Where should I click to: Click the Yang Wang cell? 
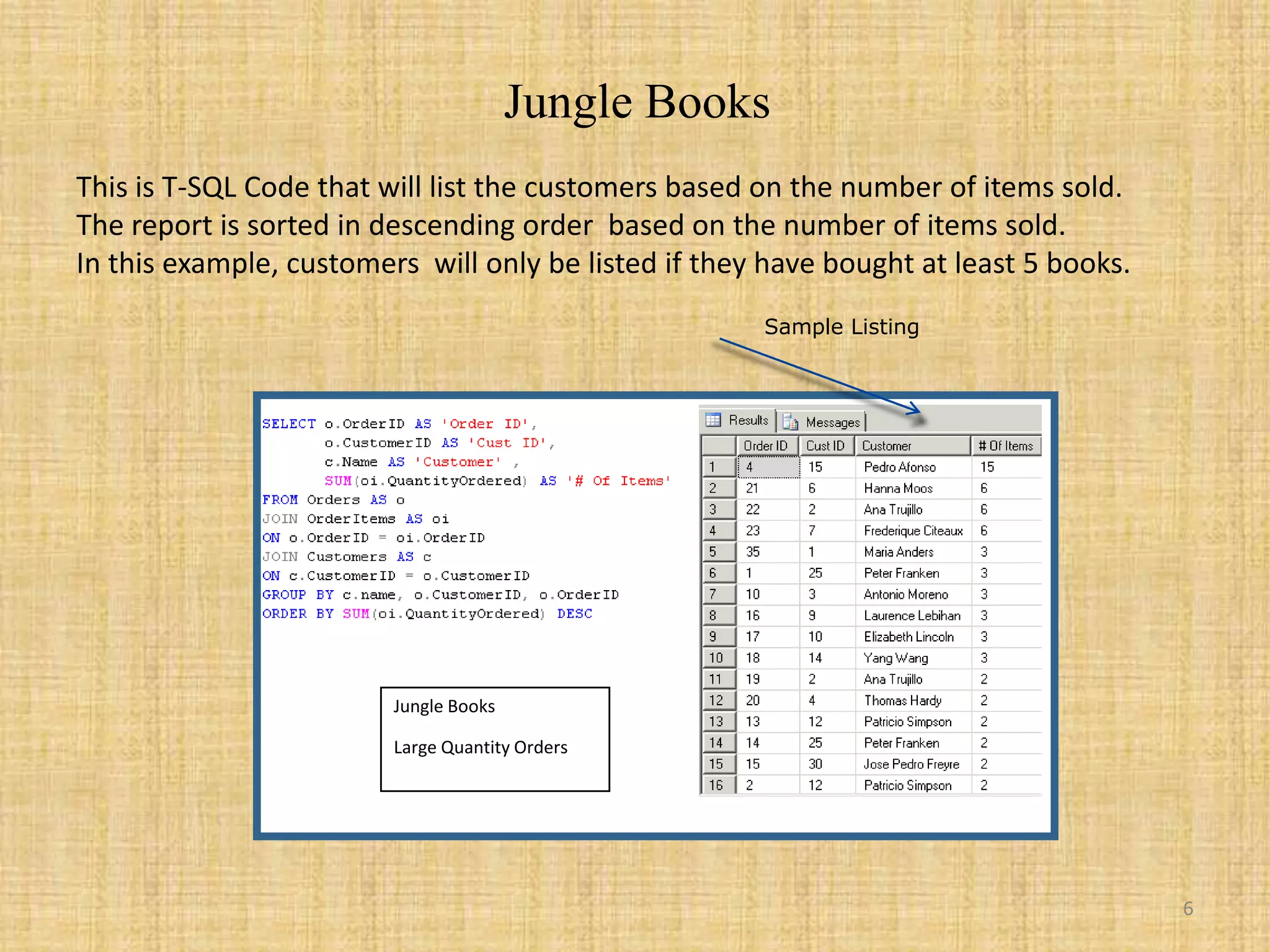click(913, 658)
